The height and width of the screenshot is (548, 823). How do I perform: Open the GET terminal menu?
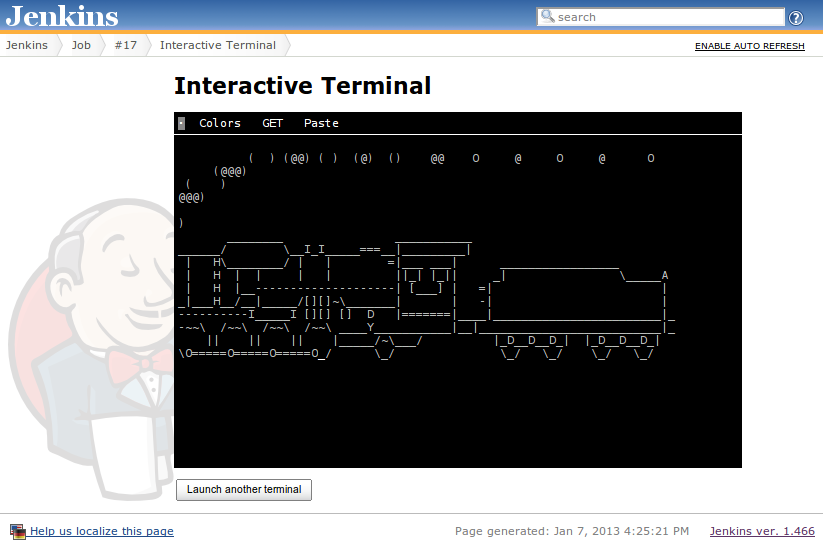(272, 123)
